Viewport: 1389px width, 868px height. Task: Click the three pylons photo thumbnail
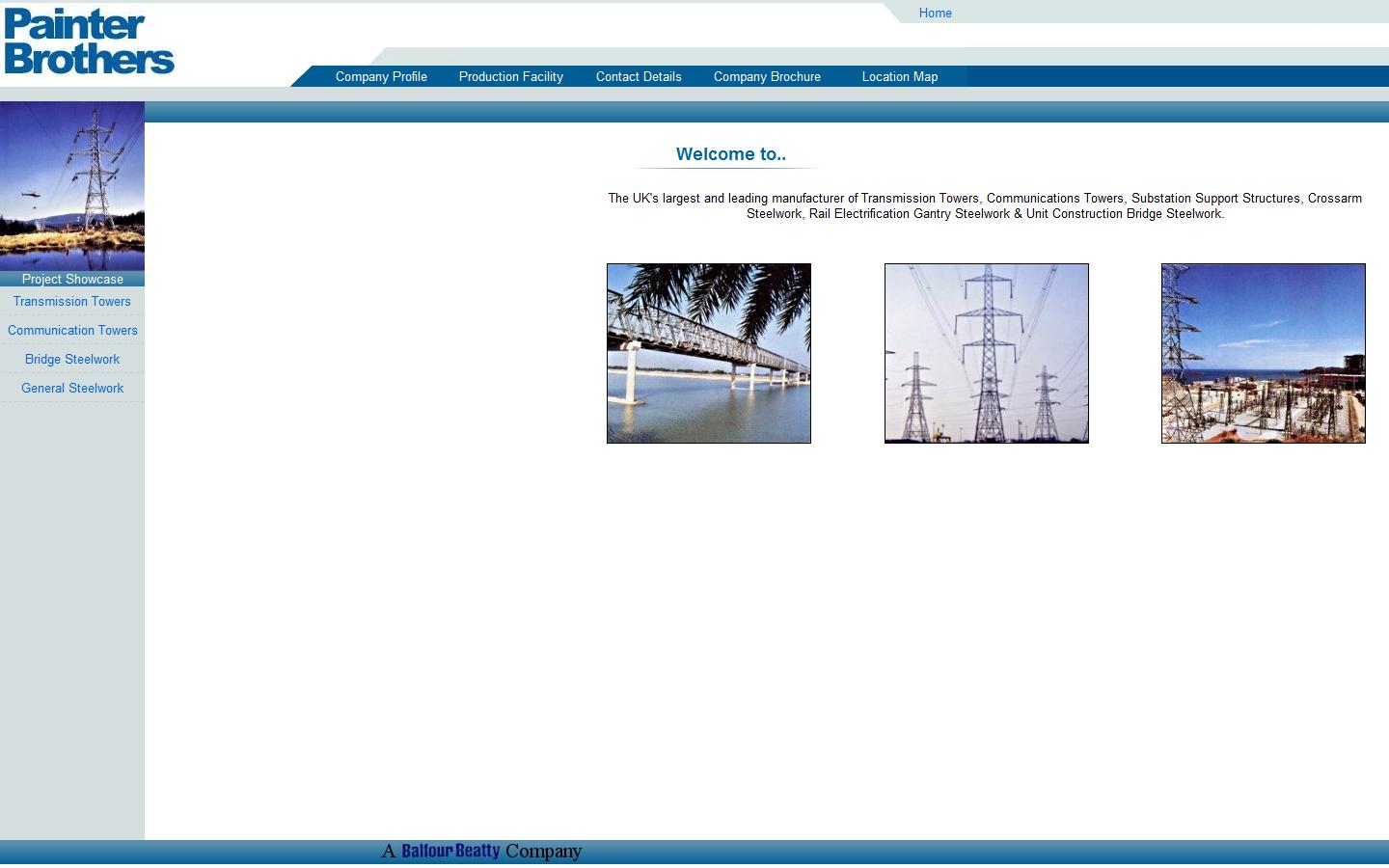coord(986,354)
